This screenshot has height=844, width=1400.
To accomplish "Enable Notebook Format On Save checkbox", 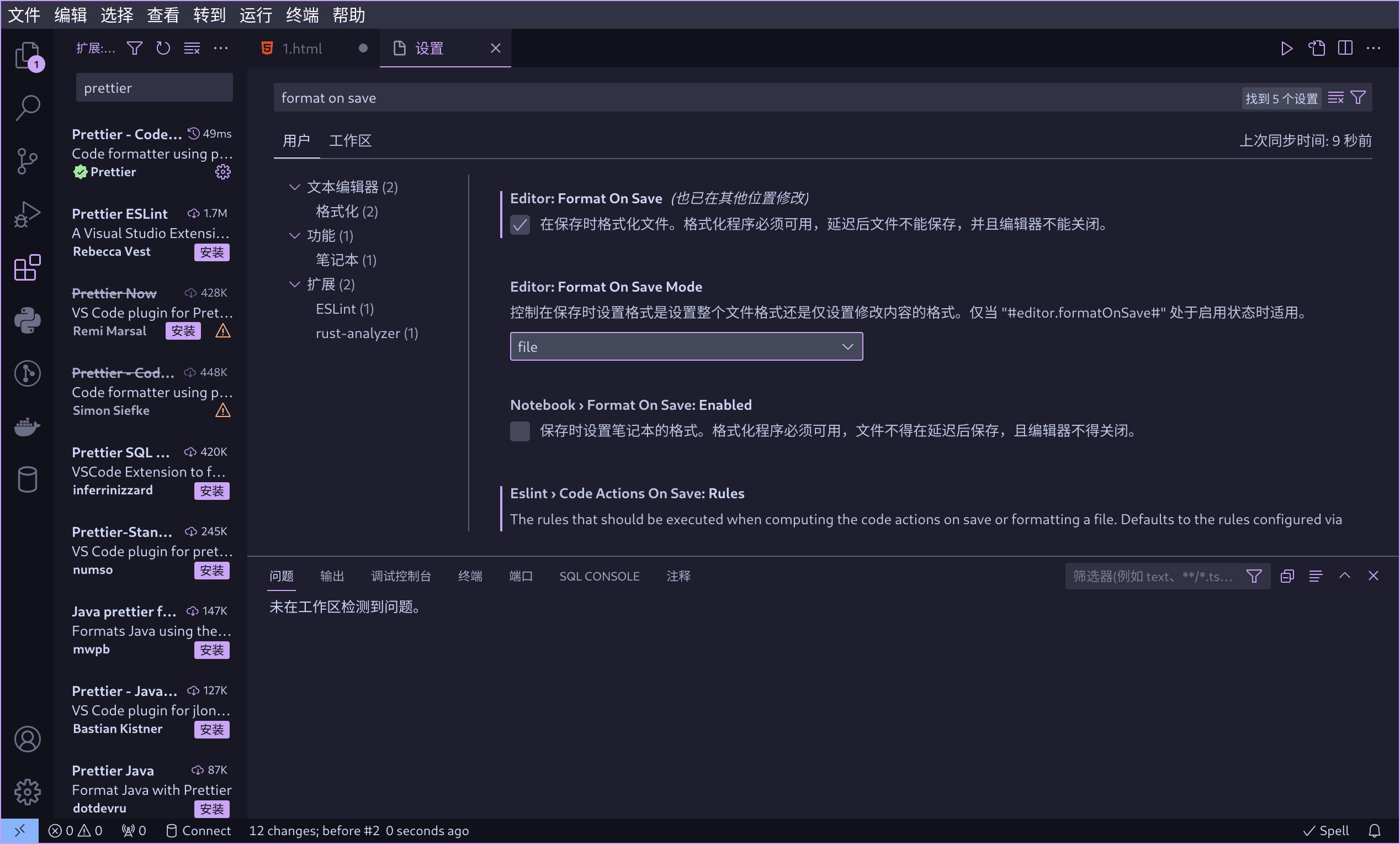I will click(519, 431).
